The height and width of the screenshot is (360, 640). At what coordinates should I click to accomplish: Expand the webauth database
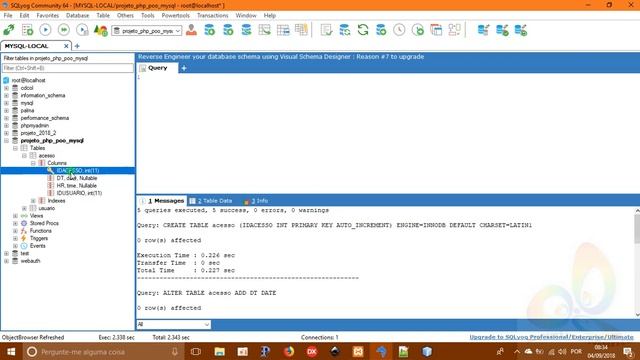pyautogui.click(x=6, y=261)
